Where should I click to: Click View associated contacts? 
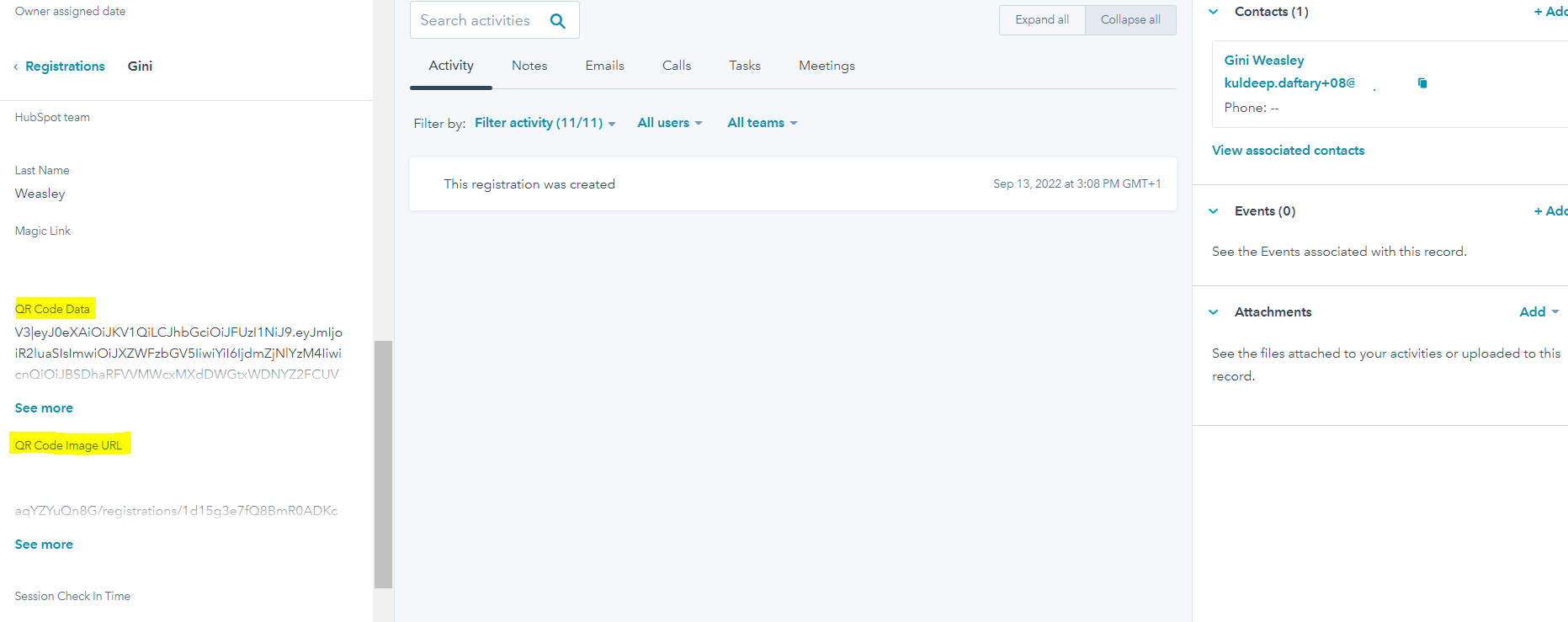coord(1288,151)
